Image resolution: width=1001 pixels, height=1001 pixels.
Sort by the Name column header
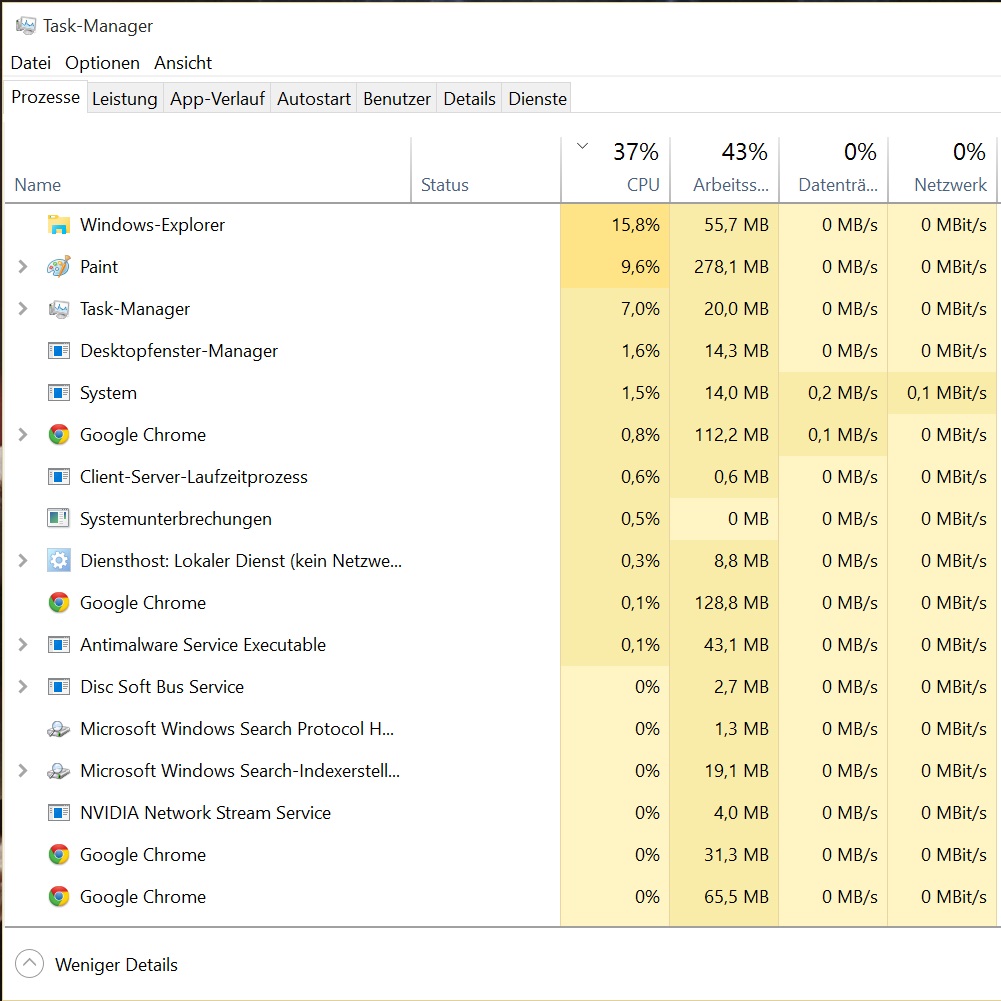click(x=207, y=170)
